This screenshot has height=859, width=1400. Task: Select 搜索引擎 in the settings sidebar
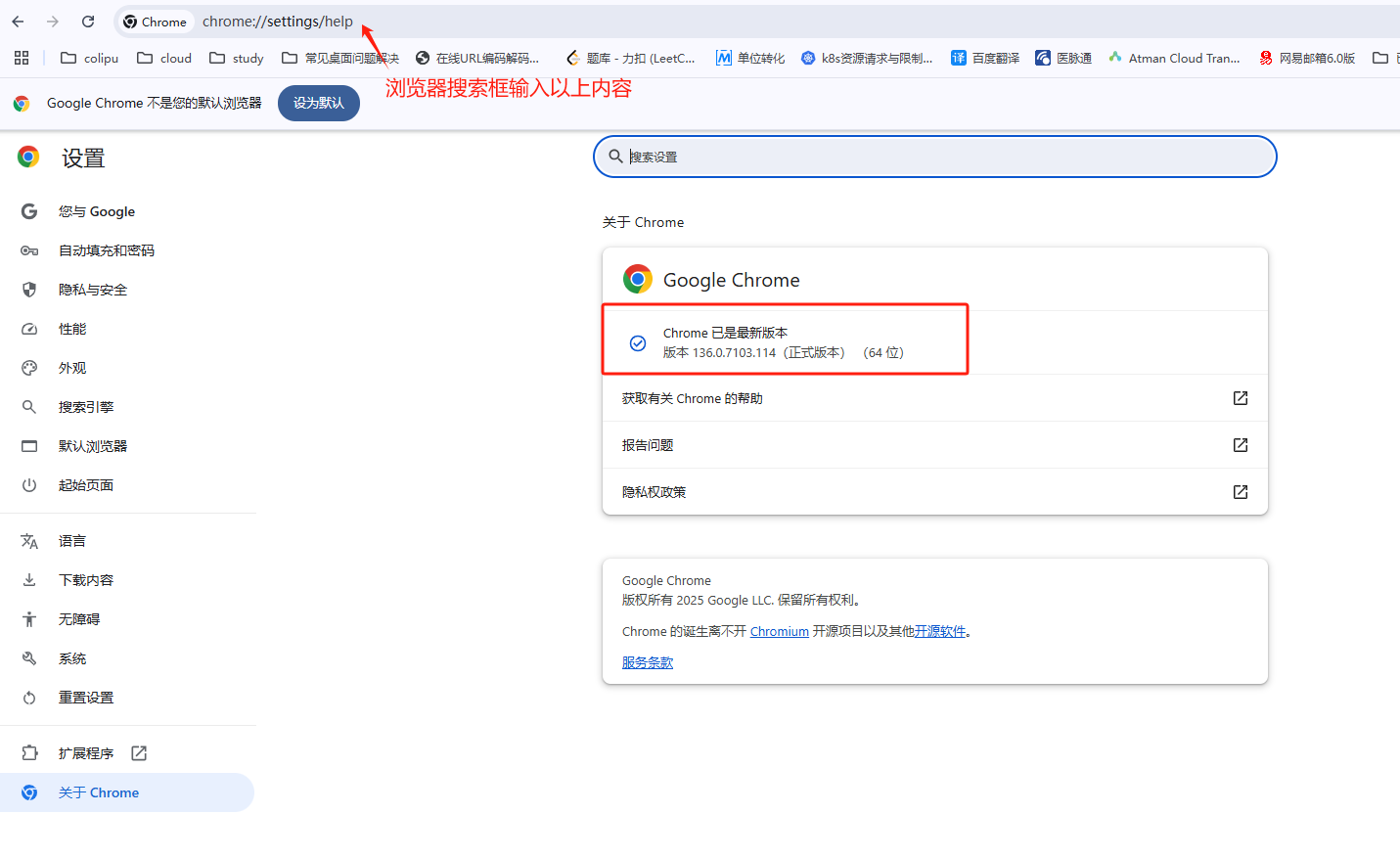pos(86,406)
